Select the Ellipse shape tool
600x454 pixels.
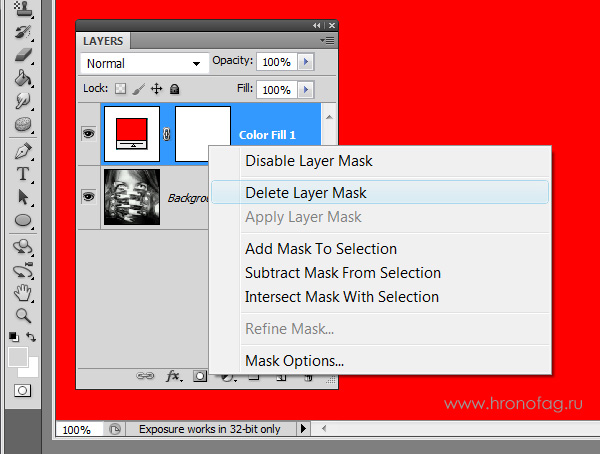tap(23, 220)
